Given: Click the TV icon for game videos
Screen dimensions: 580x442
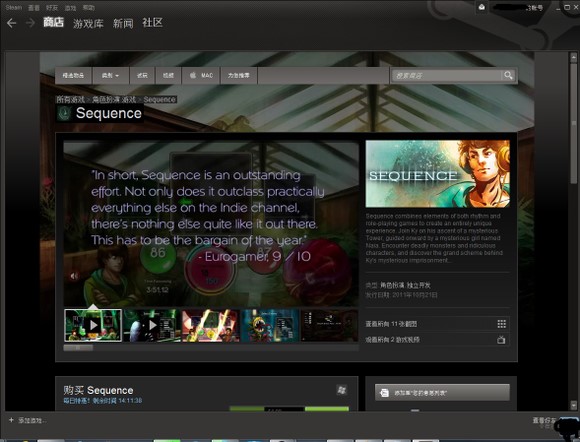Looking at the screenshot, I should pyautogui.click(x=501, y=340).
